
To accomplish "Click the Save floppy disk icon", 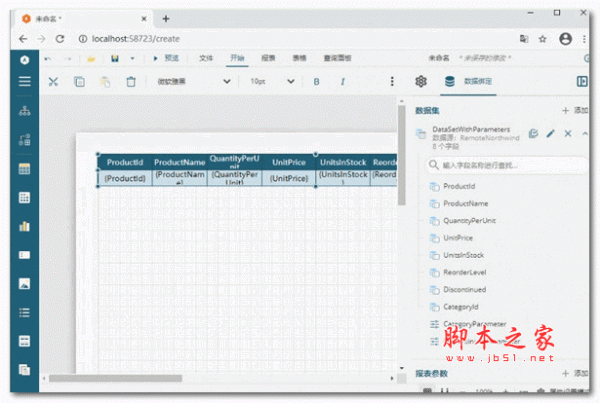I will click(115, 59).
